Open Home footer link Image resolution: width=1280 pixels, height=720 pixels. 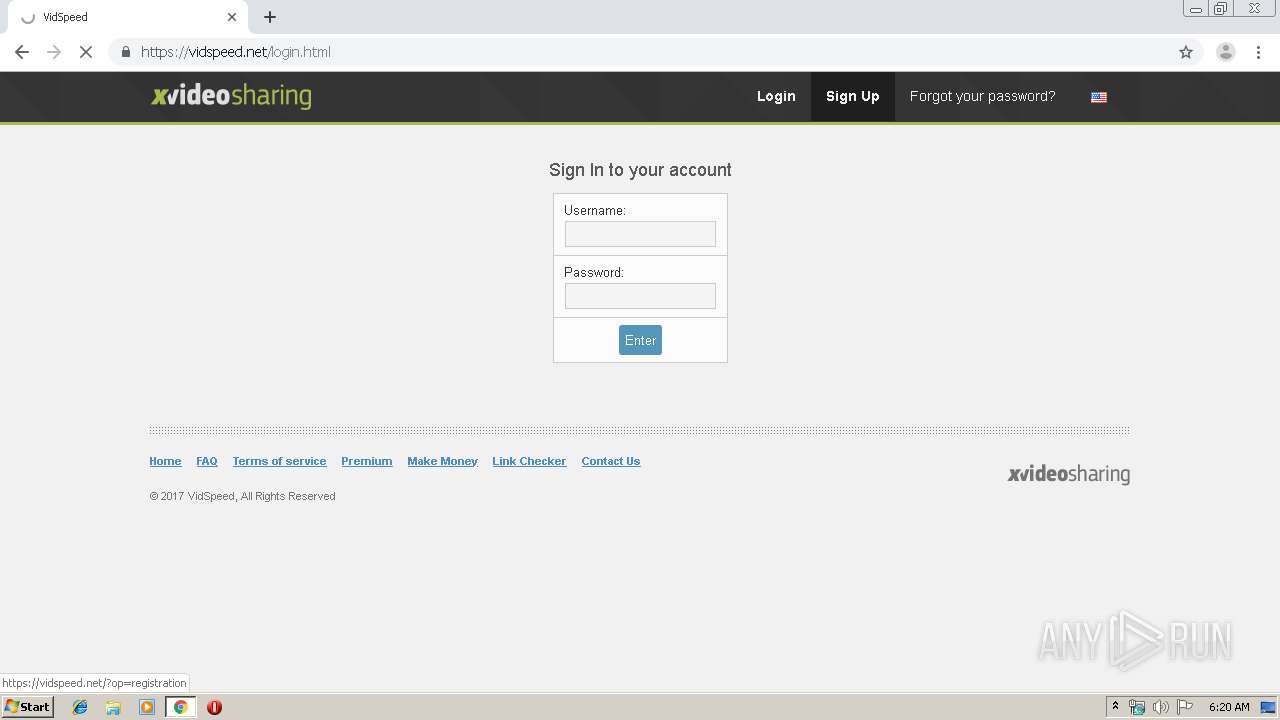165,461
